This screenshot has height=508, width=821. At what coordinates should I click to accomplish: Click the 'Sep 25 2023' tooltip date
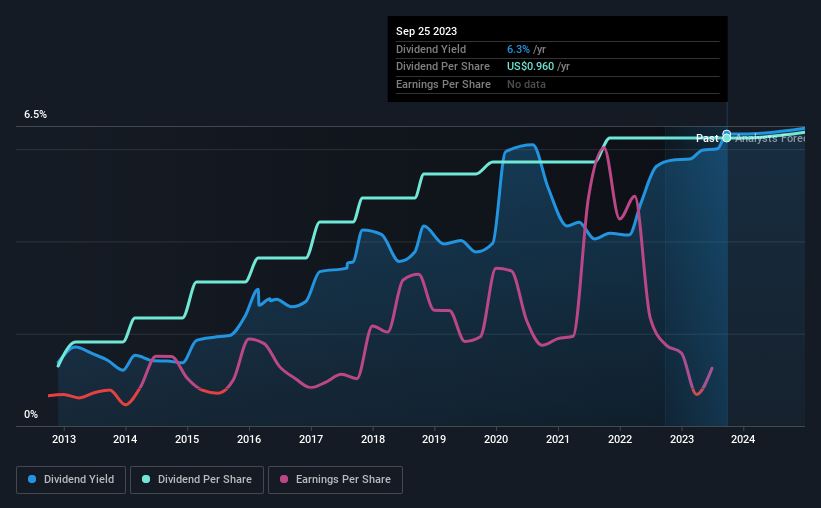426,31
